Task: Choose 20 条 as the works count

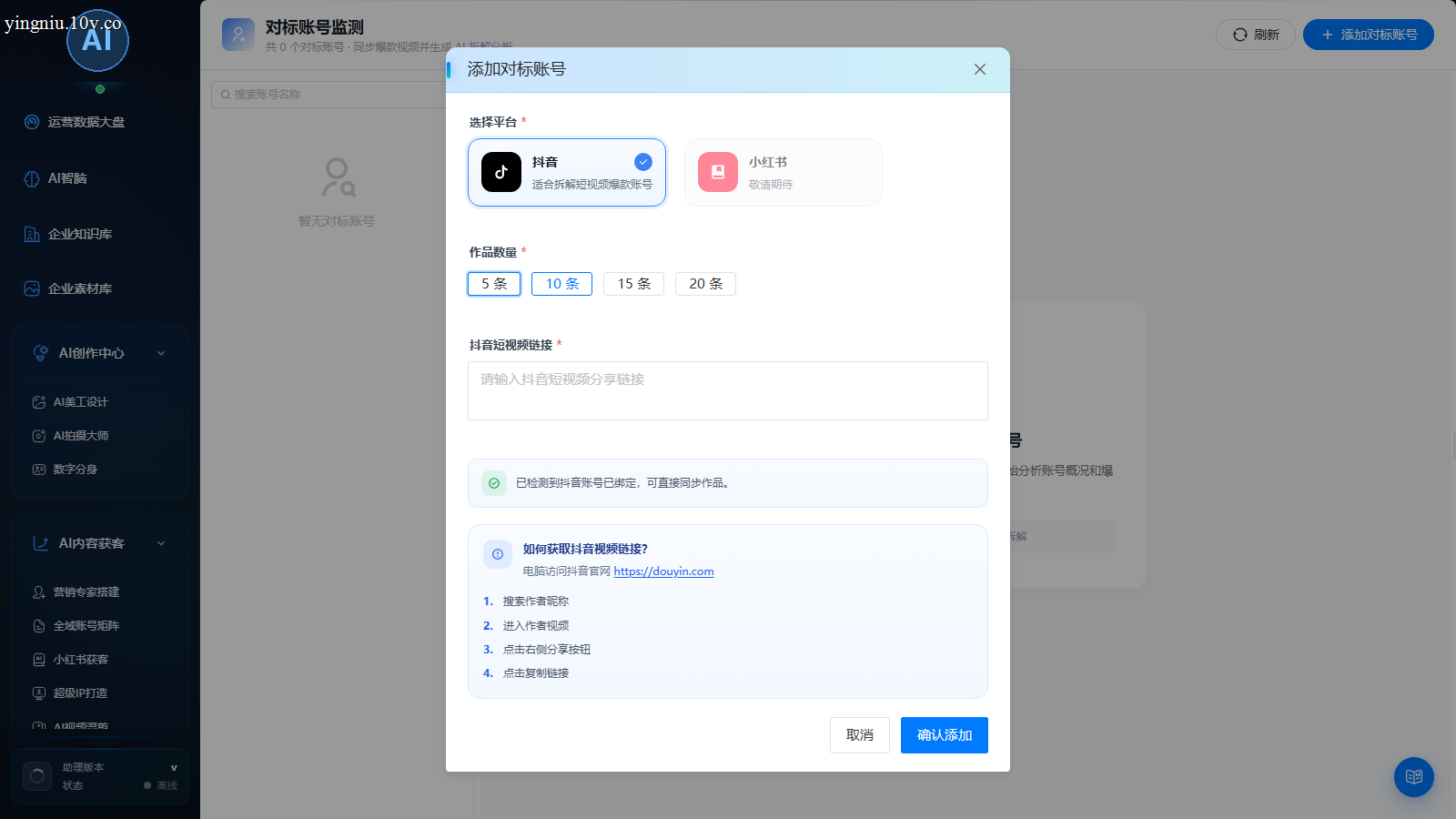Action: (706, 284)
